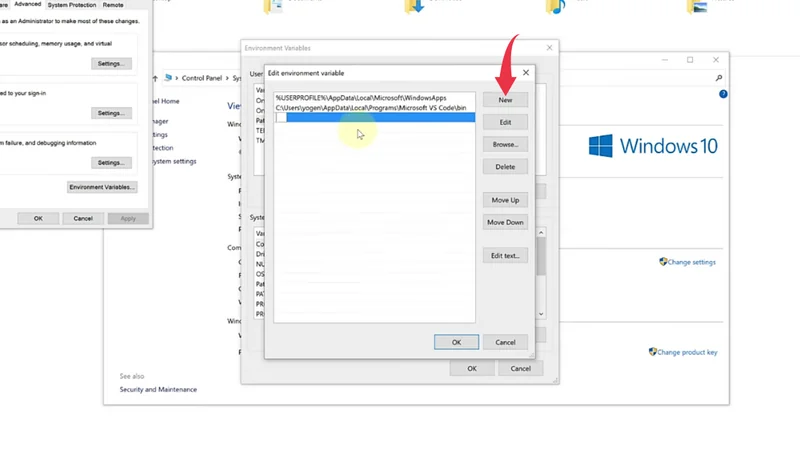The image size is (800, 450).
Task: Click the Music folder icon
Action: point(557,7)
